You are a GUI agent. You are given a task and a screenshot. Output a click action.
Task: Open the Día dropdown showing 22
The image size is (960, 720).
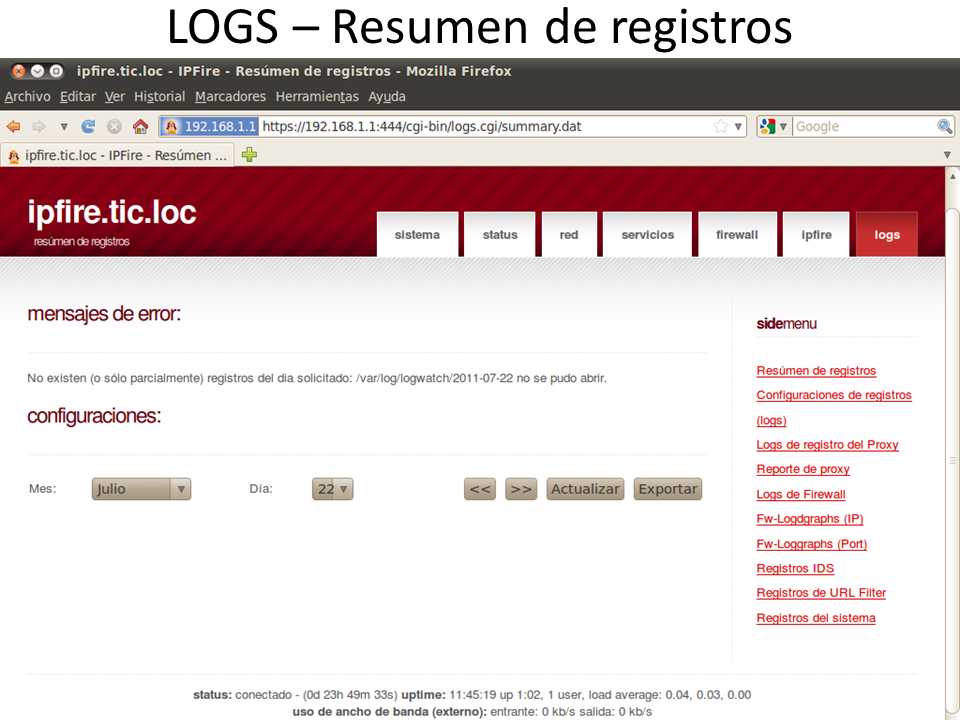click(332, 489)
